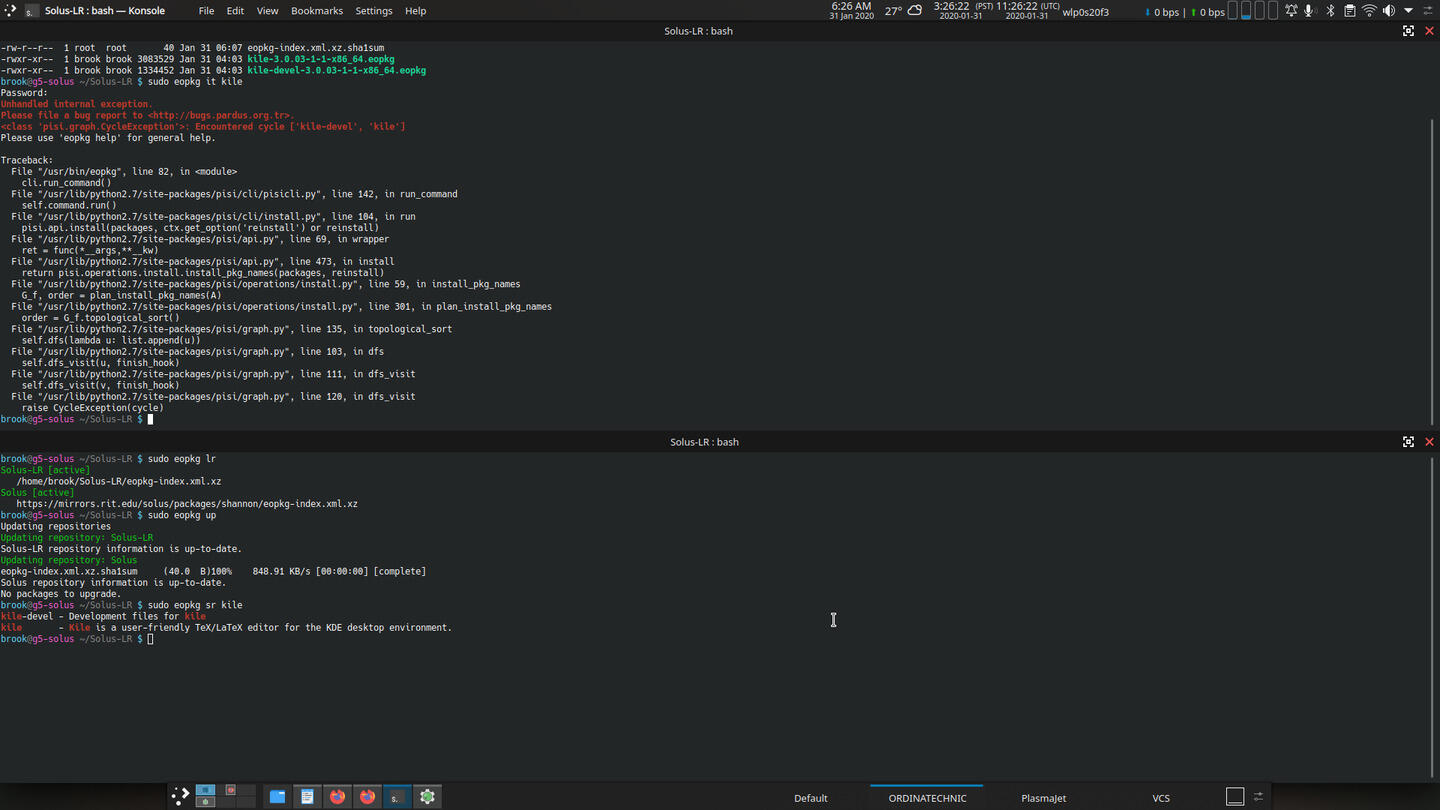Activate the first Firefox taskbar icon
Viewport: 1440px width, 810px height.
pos(337,796)
